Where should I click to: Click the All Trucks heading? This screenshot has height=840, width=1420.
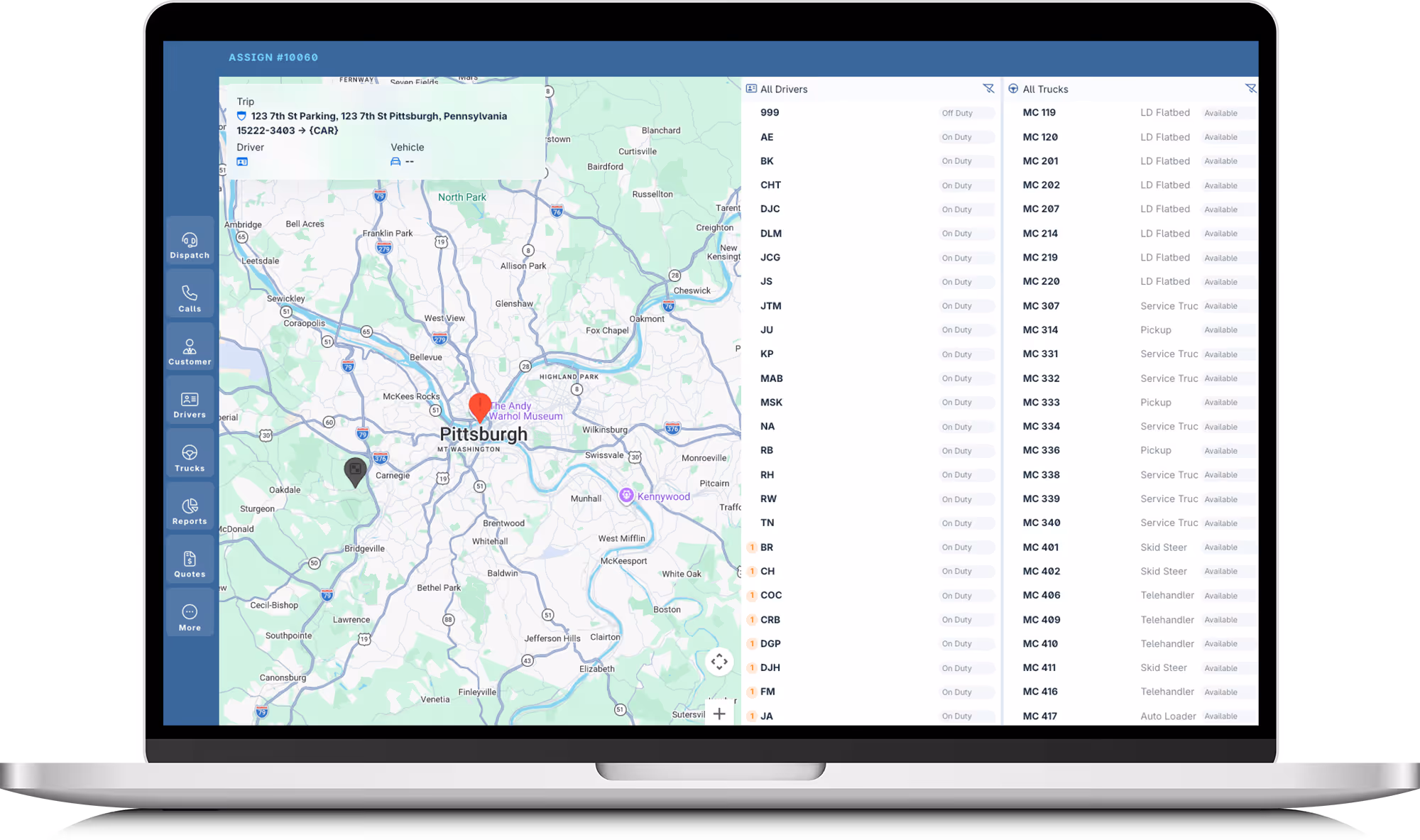[x=1045, y=89]
